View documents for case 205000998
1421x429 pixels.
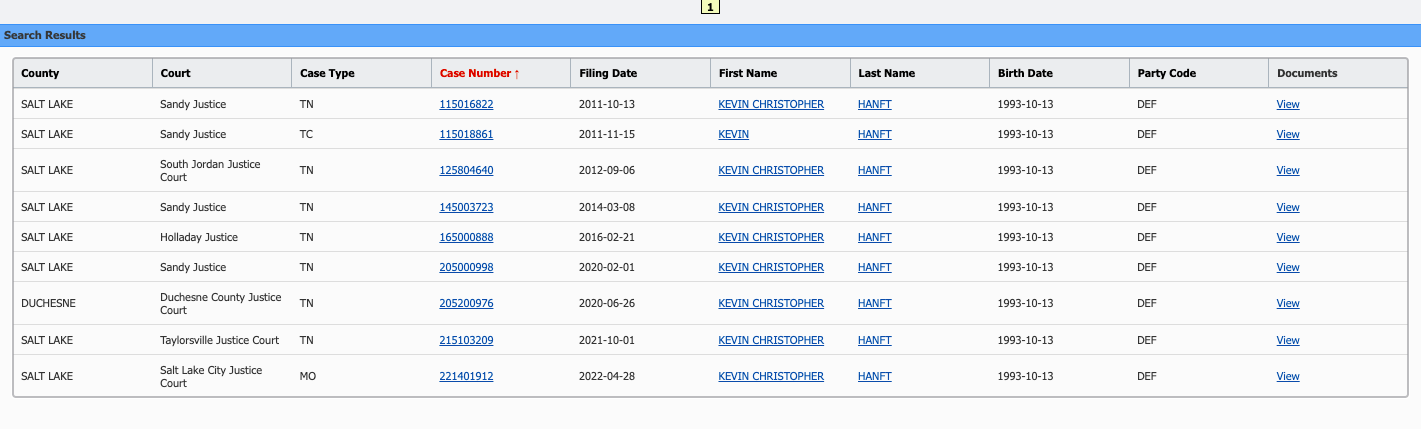coord(1288,267)
